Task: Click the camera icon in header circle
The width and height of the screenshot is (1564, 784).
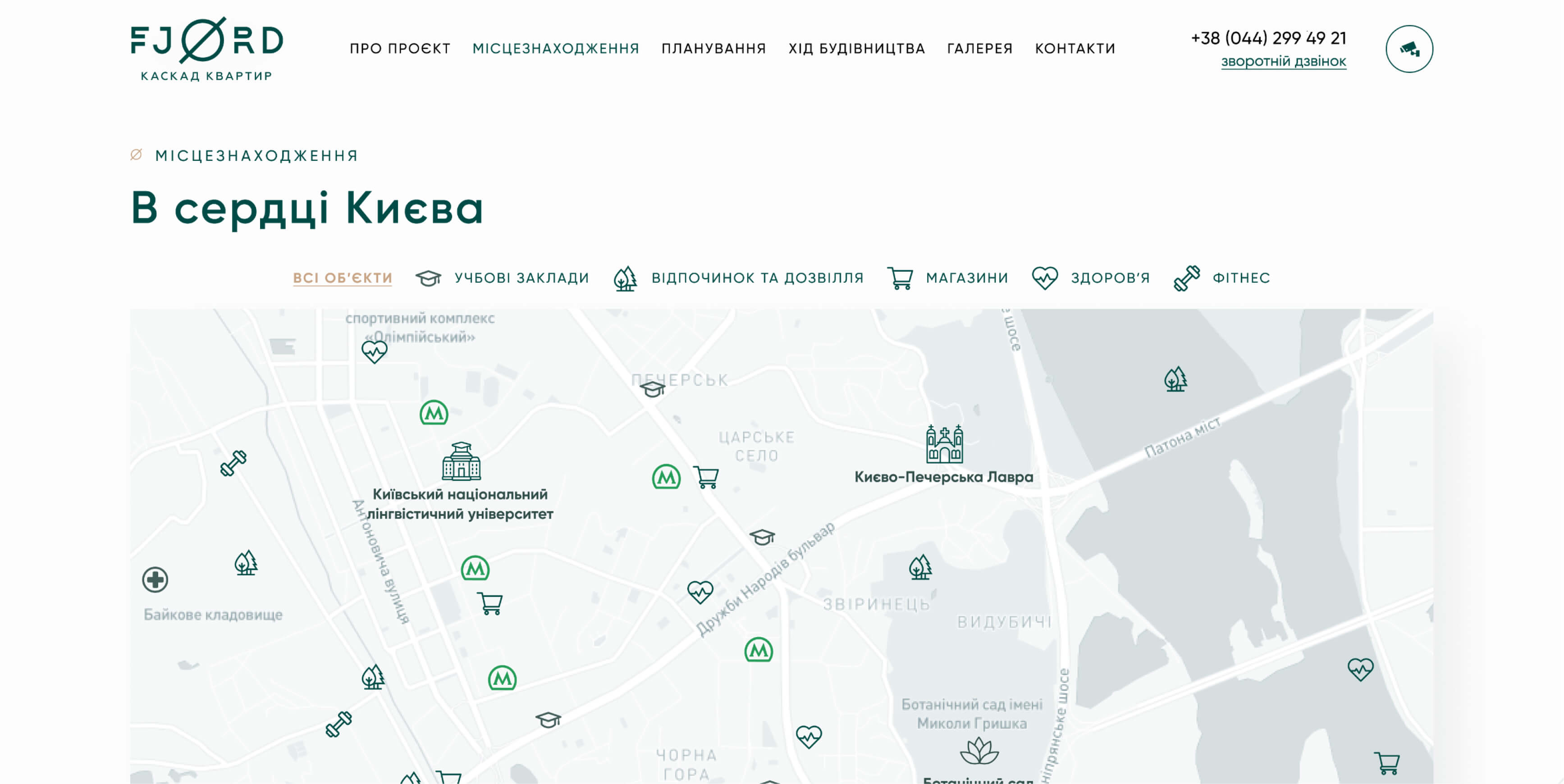Action: (x=1409, y=49)
